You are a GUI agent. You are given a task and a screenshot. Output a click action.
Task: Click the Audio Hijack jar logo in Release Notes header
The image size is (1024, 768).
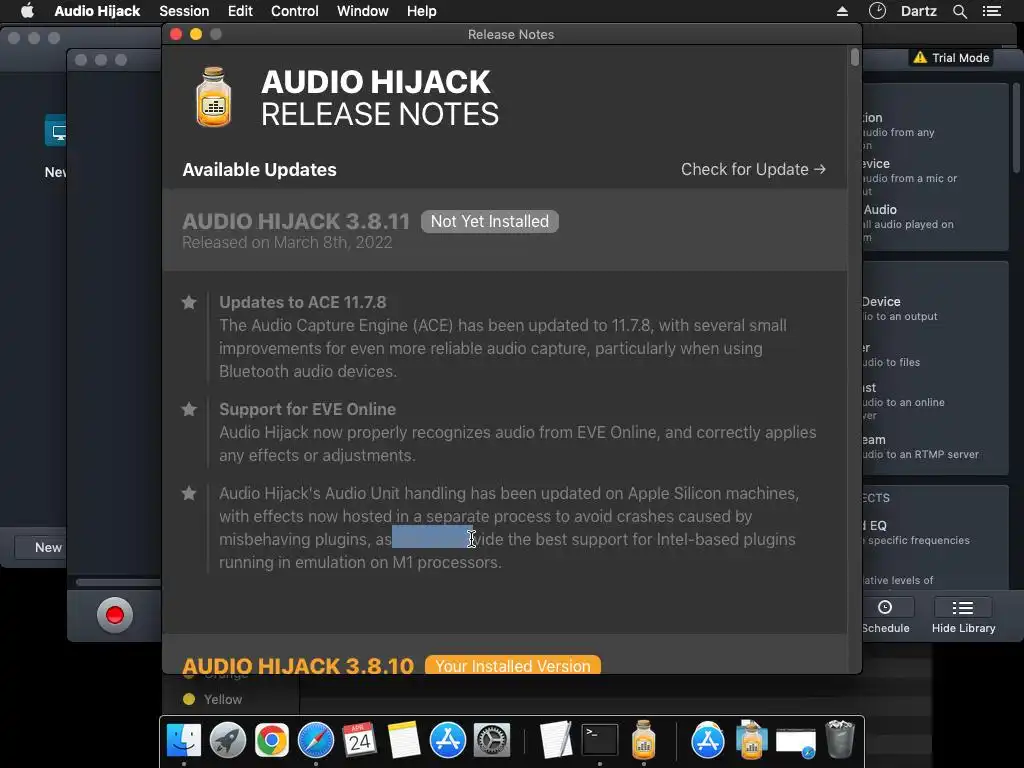click(x=214, y=97)
